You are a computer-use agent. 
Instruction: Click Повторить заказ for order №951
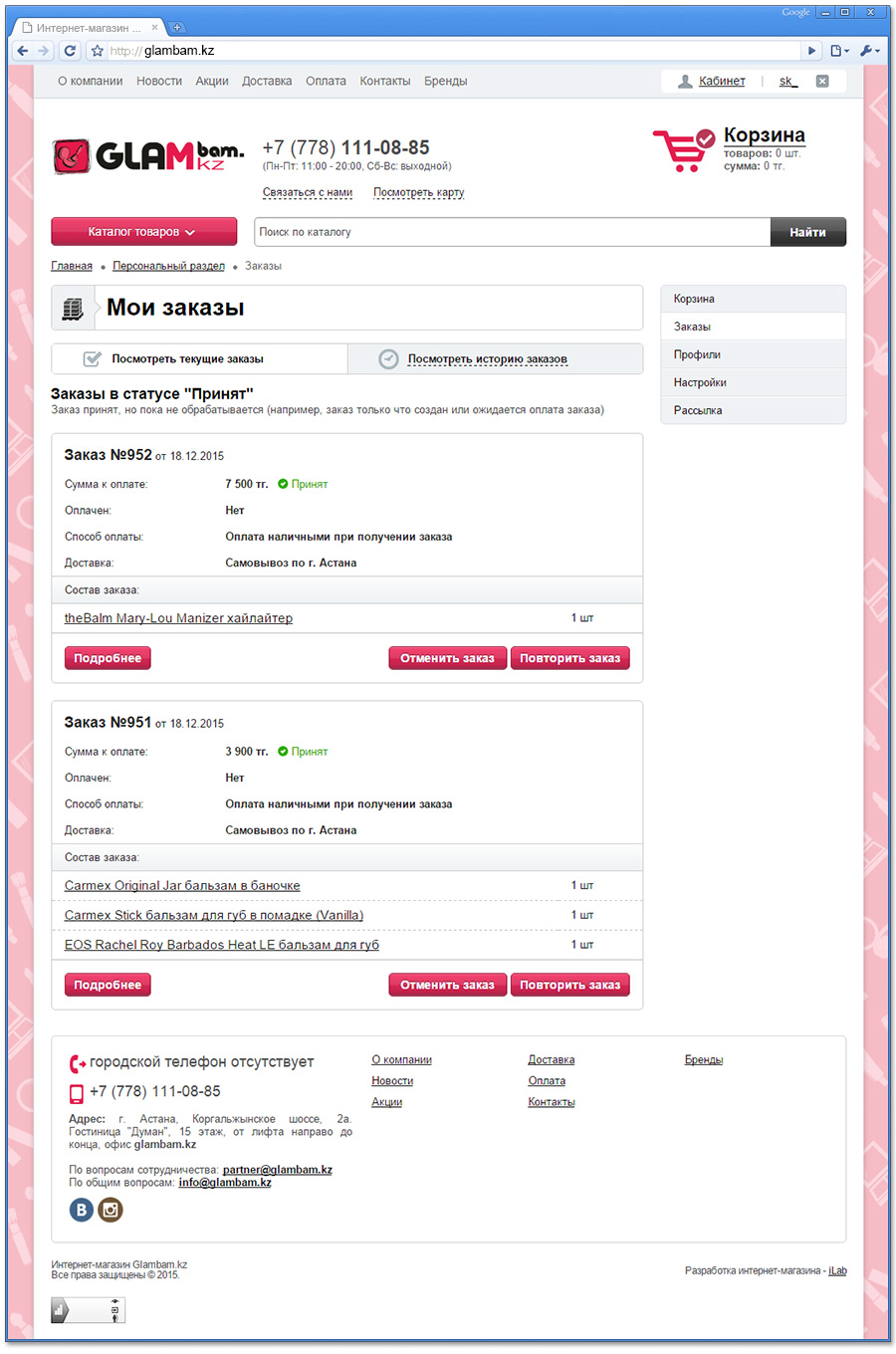click(x=570, y=985)
